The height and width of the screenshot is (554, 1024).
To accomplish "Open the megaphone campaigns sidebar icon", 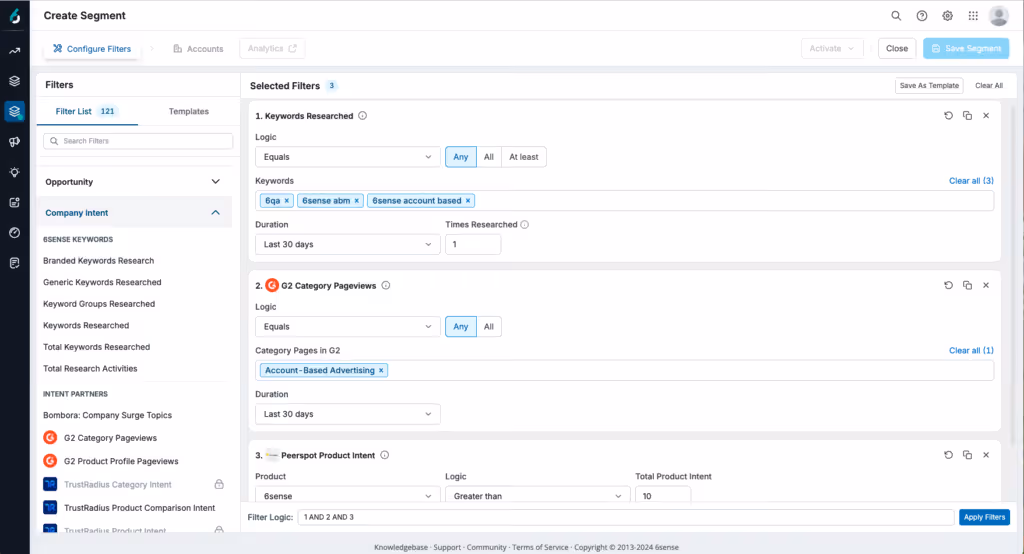I will point(14,142).
